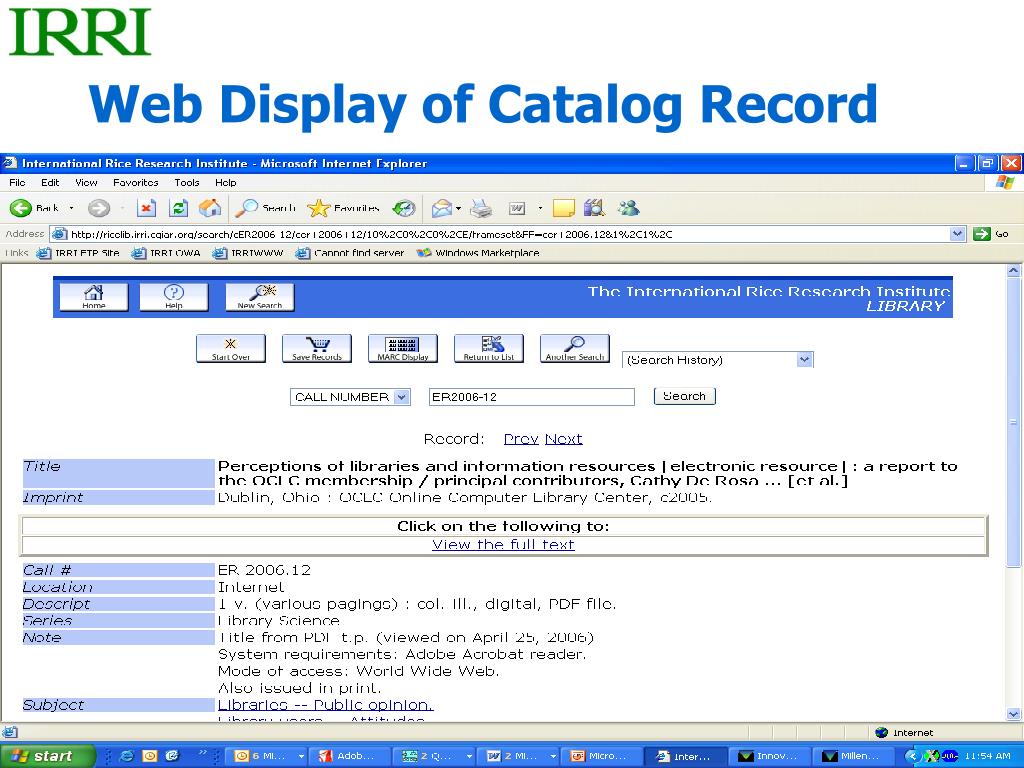The width and height of the screenshot is (1024, 768).
Task: Open the MARC Display button
Action: pyautogui.click(x=403, y=348)
